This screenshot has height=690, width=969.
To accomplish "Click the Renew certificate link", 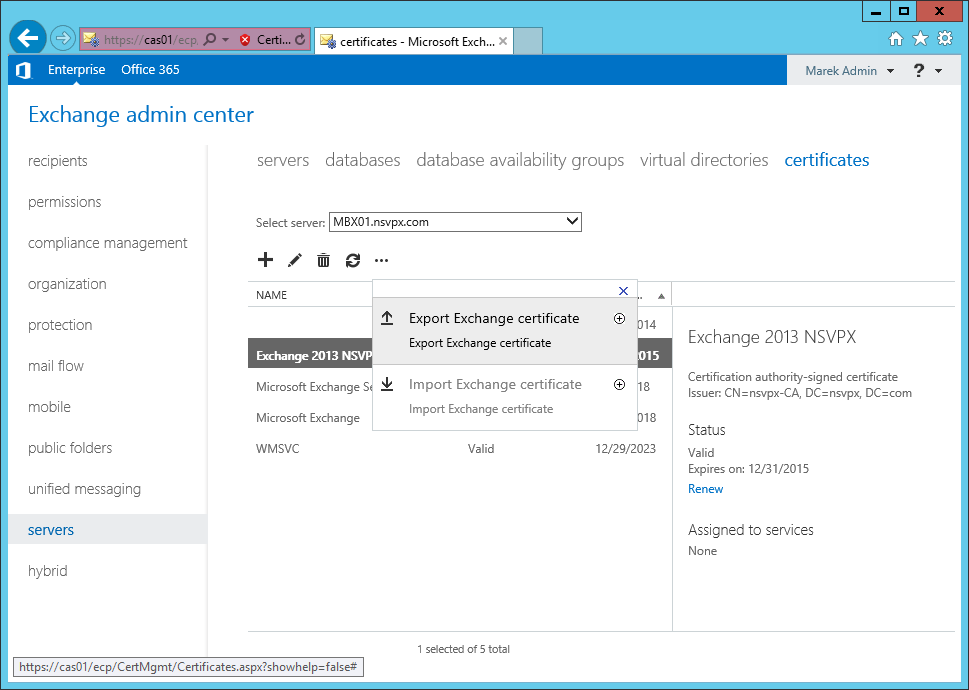I will 705,489.
